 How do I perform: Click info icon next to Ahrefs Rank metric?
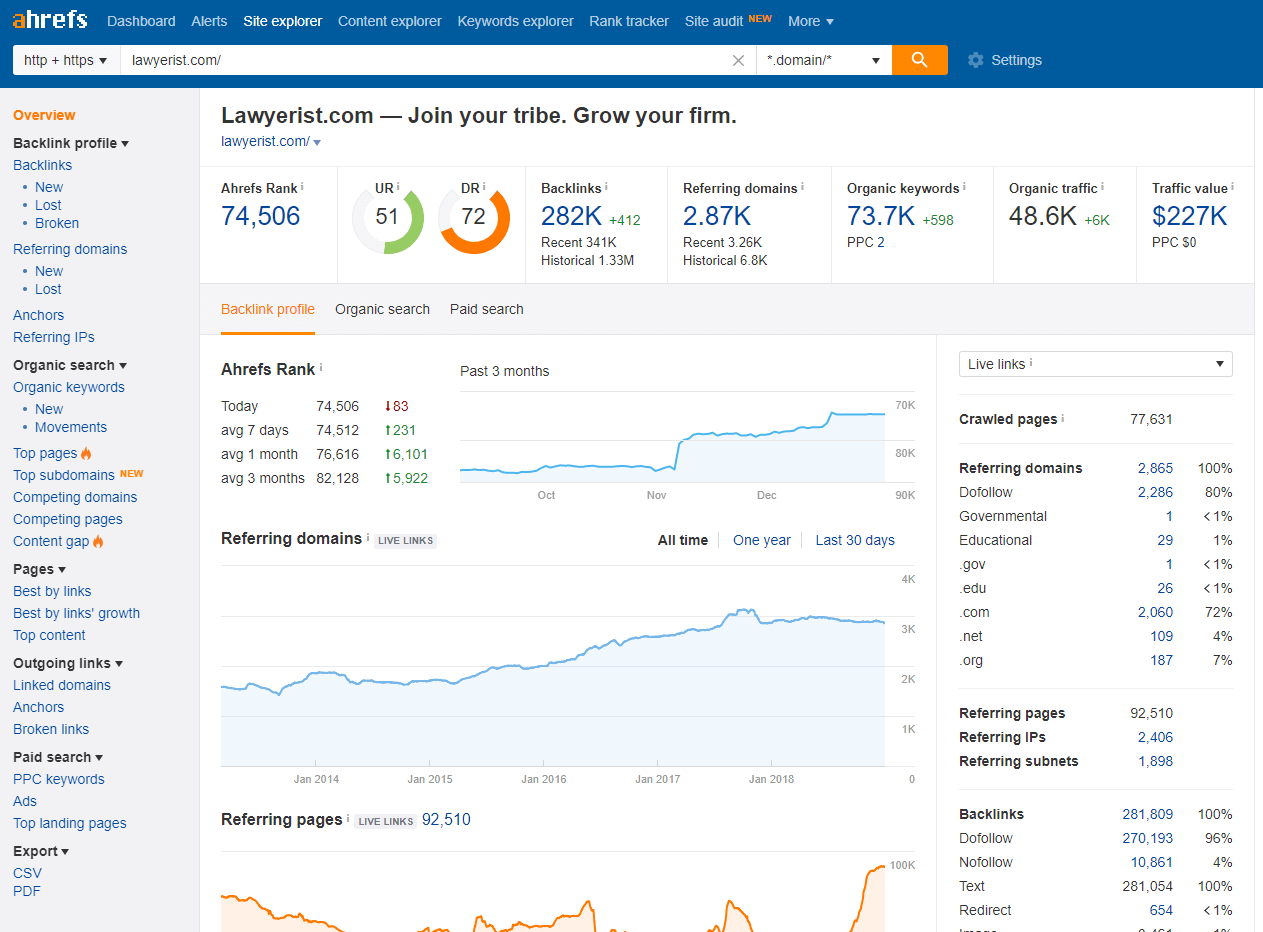pyautogui.click(x=302, y=187)
